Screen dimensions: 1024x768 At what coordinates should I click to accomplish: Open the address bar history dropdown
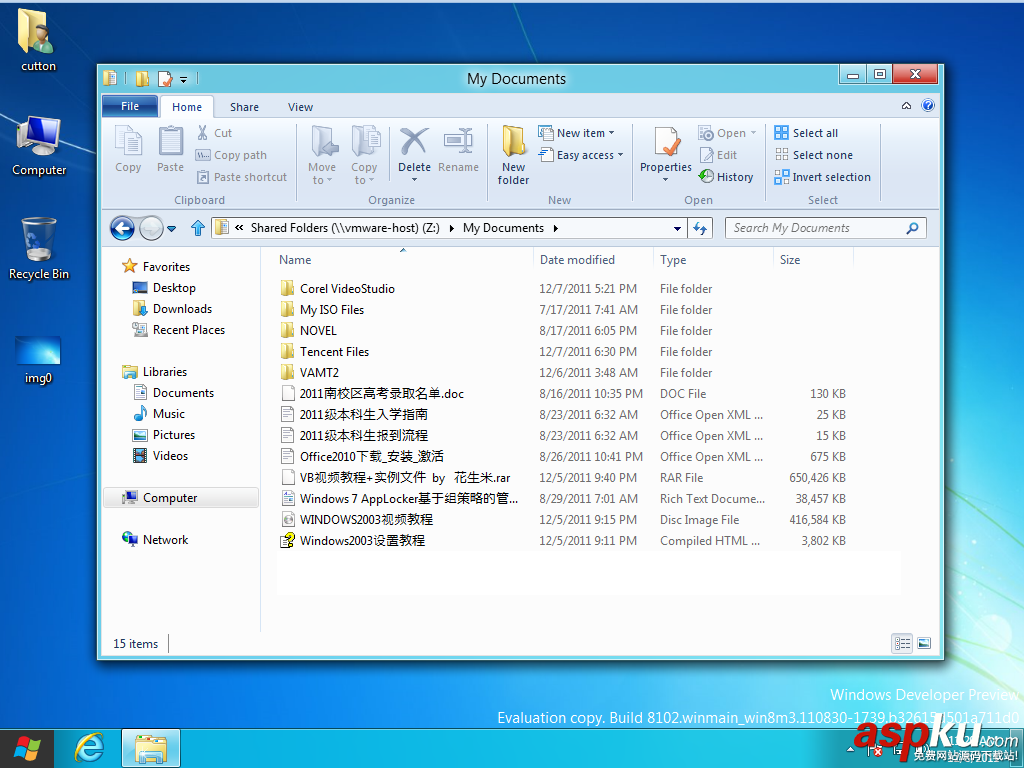[x=677, y=229]
